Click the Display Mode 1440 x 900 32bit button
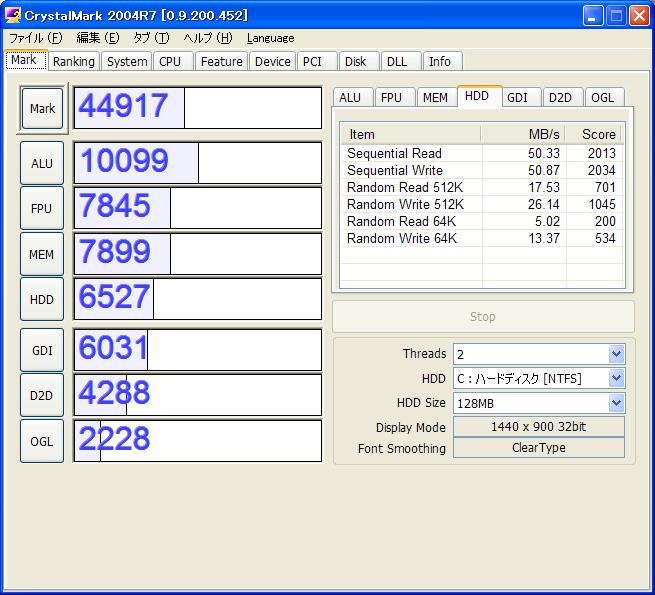The height and width of the screenshot is (595, 655). 539,427
